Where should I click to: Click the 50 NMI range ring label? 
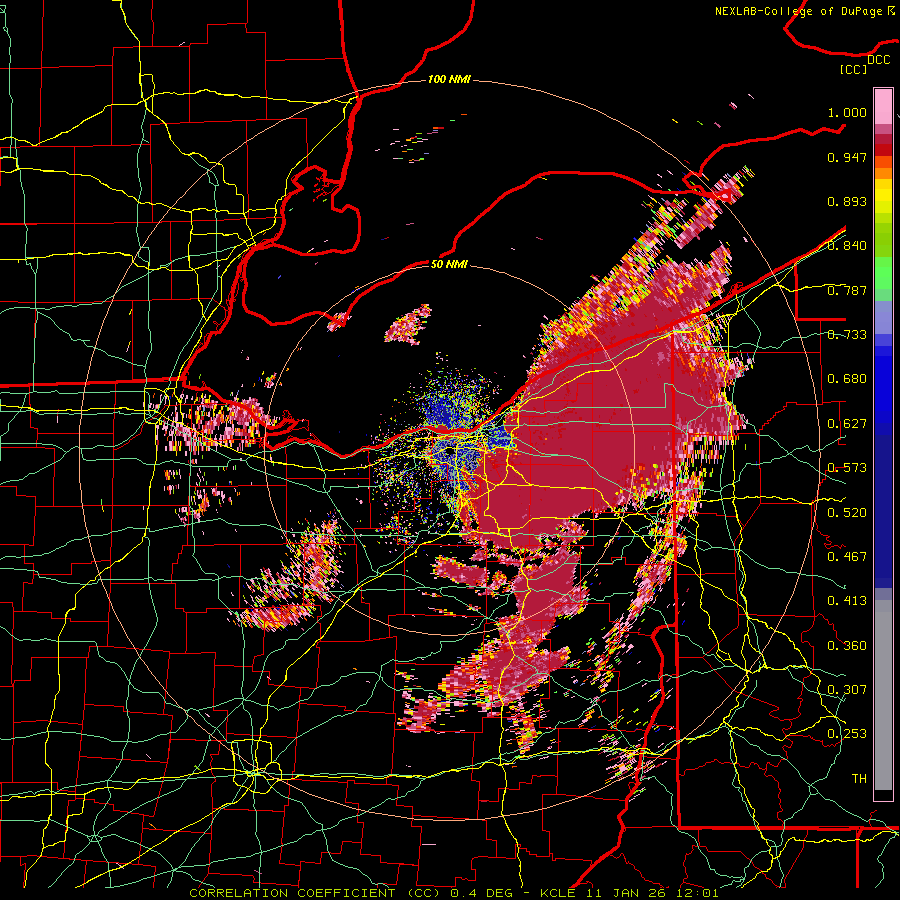[449, 264]
